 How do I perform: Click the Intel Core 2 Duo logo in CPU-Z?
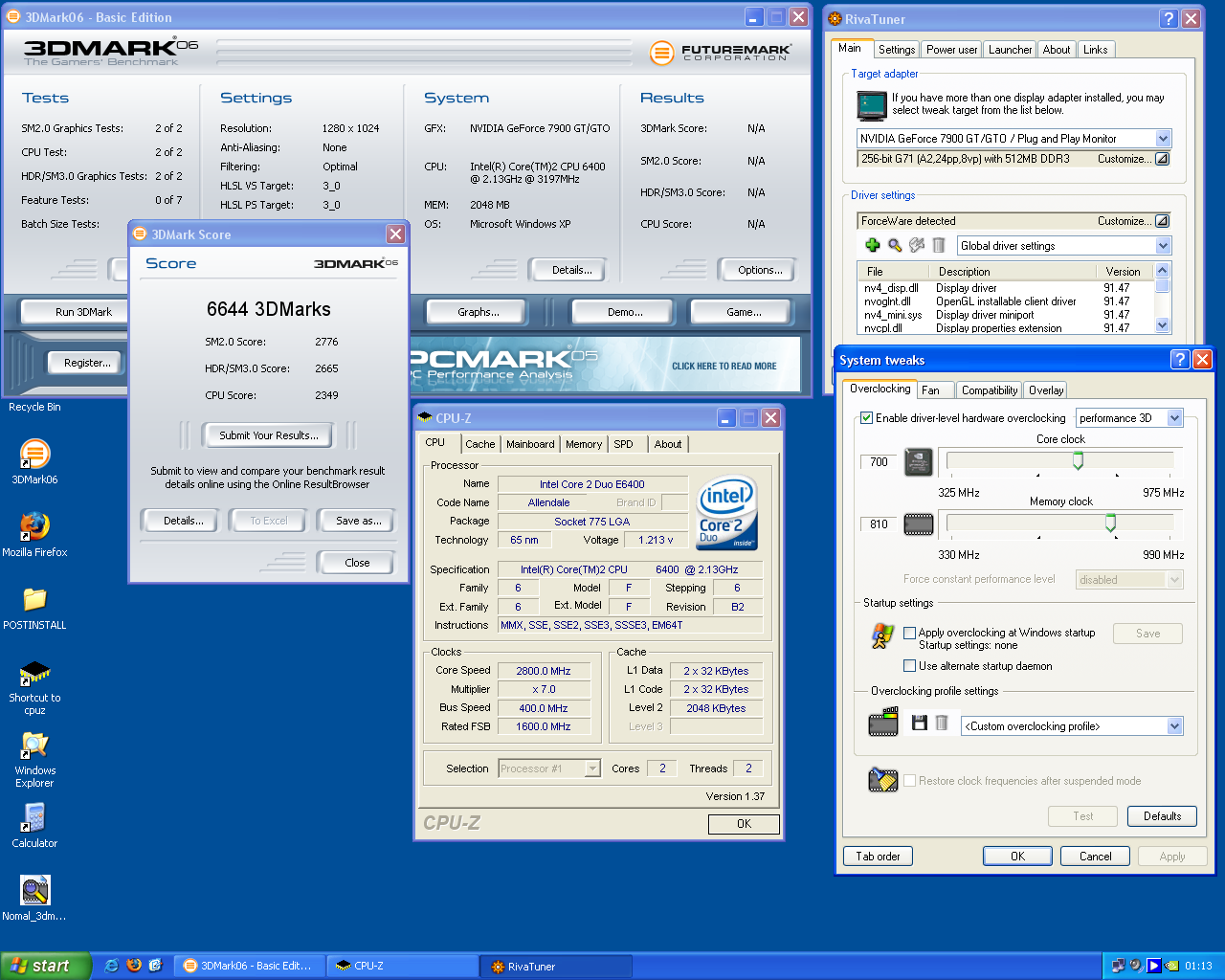tap(727, 513)
